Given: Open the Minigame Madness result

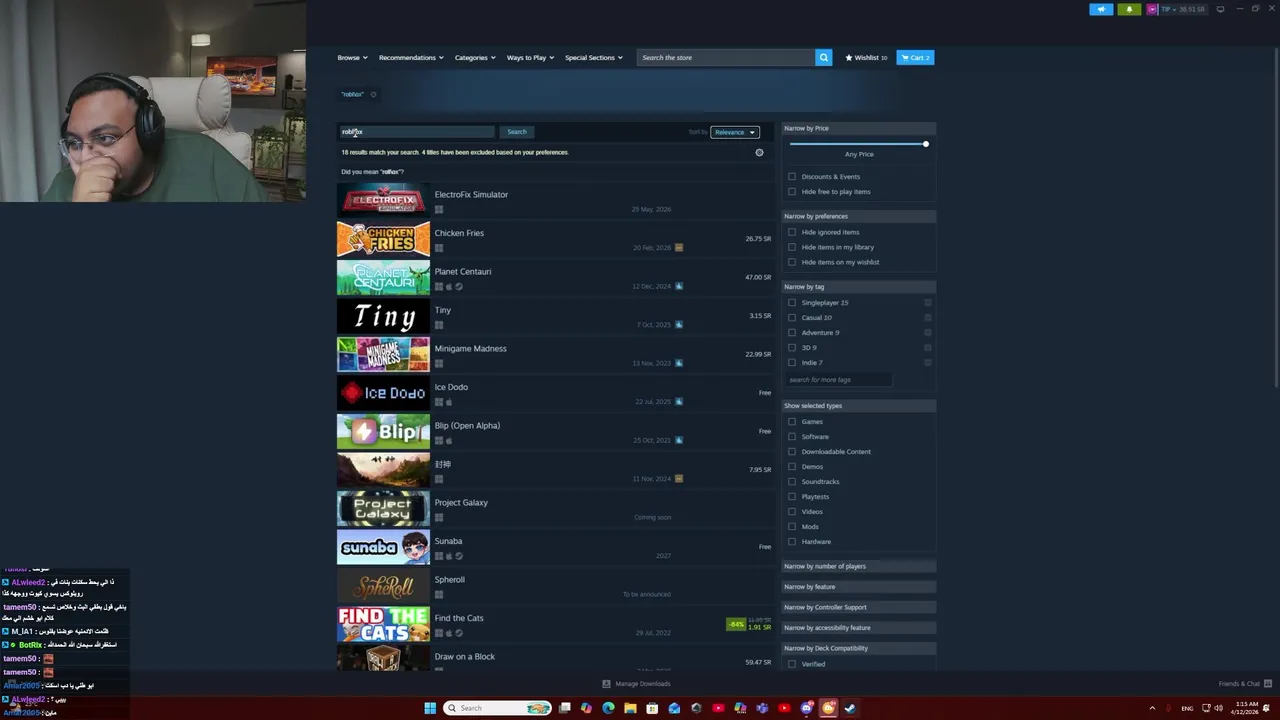Looking at the screenshot, I should coord(555,354).
